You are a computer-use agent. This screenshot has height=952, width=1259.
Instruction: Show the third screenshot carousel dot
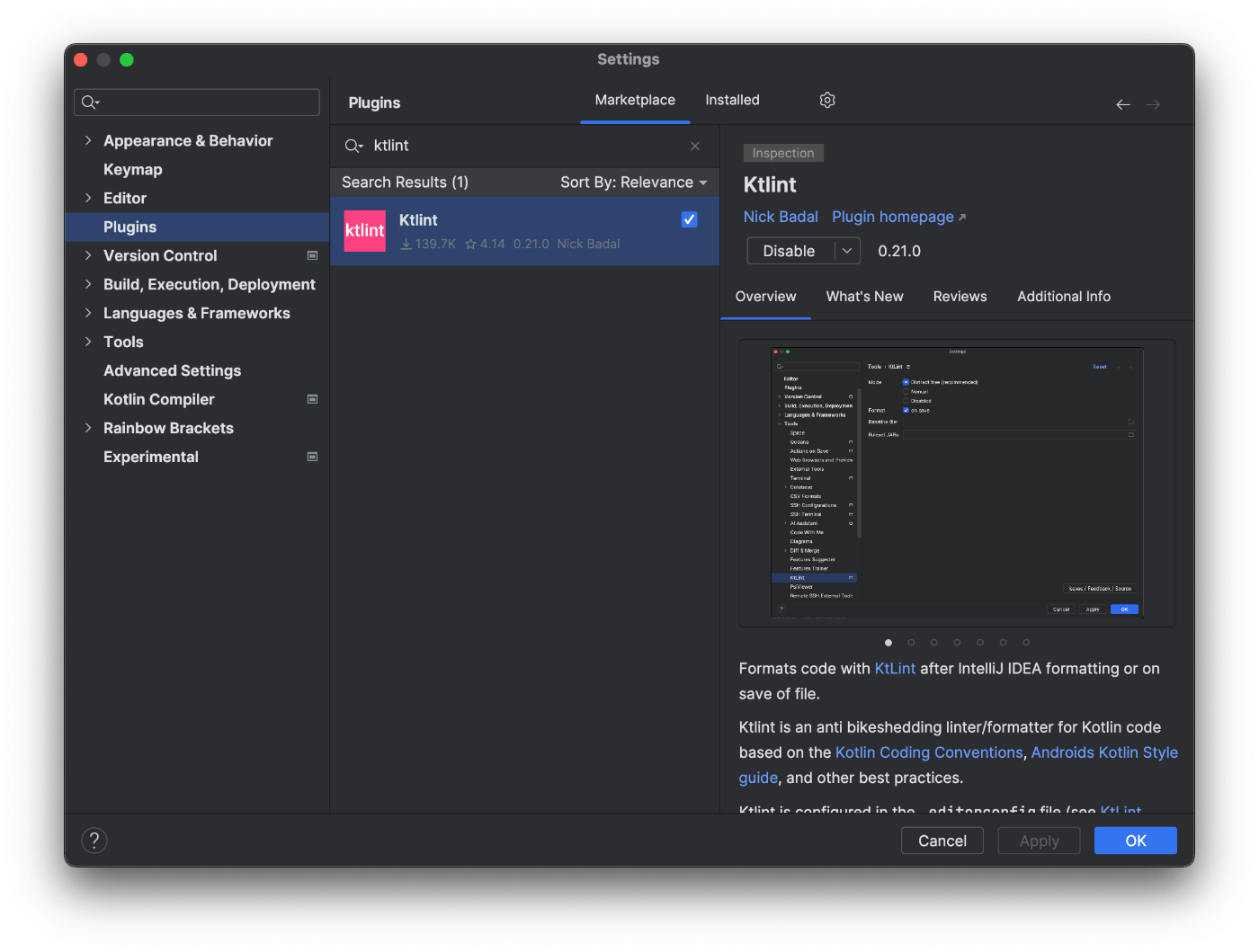pyautogui.click(x=934, y=643)
